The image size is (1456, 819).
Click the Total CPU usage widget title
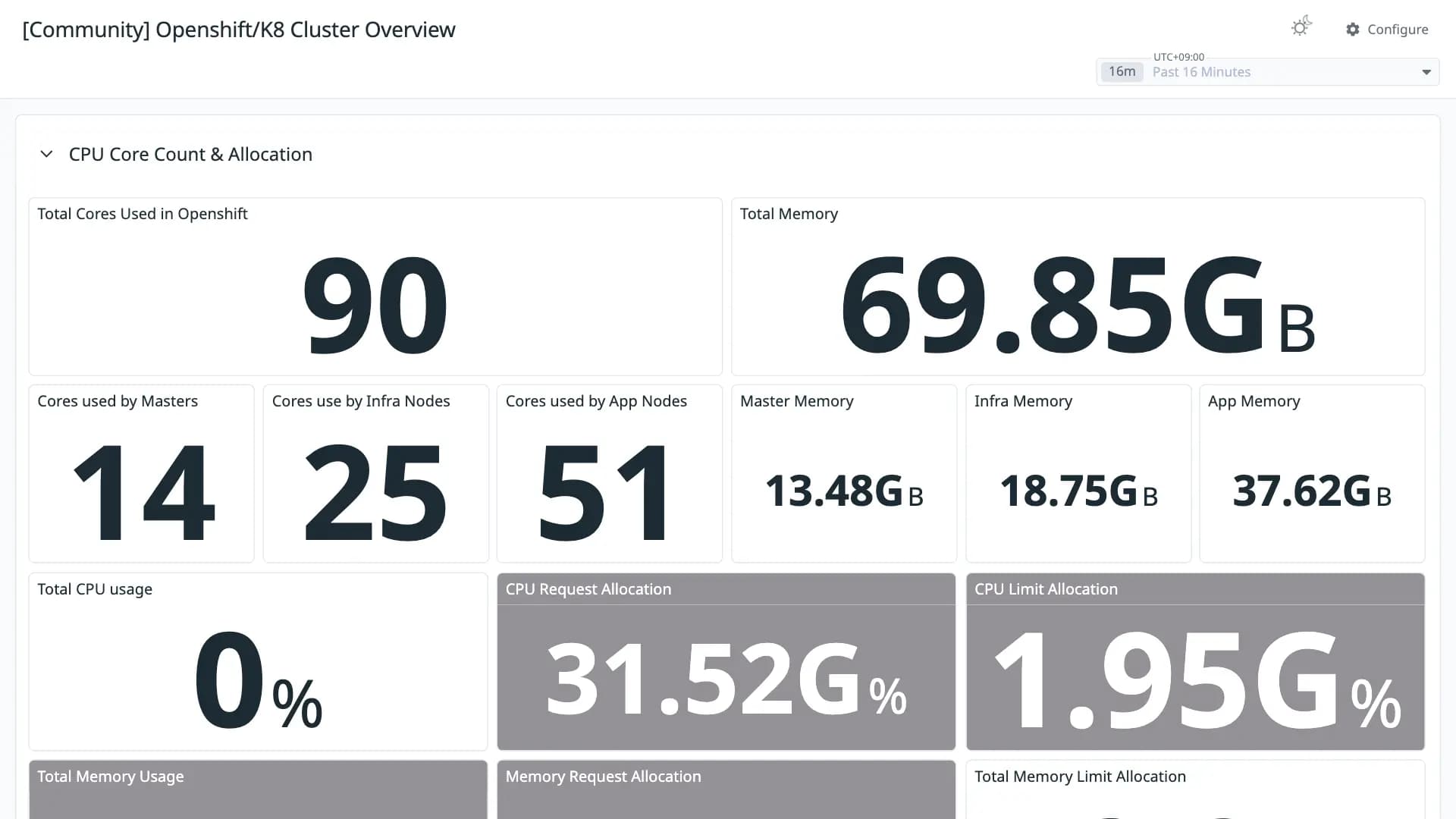pos(95,589)
